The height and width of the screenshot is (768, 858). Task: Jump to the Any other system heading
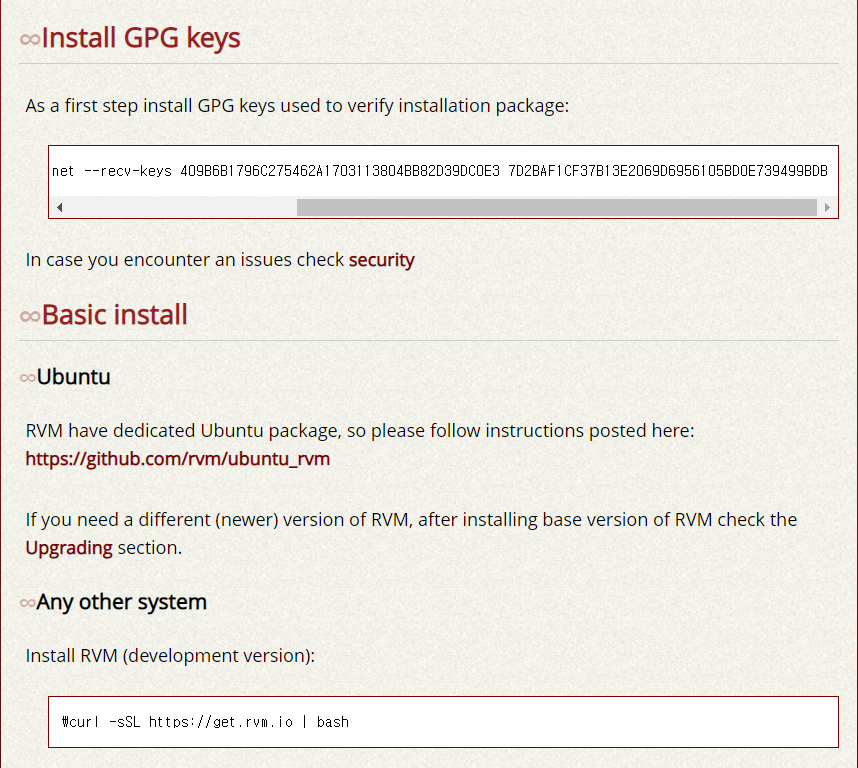point(122,602)
